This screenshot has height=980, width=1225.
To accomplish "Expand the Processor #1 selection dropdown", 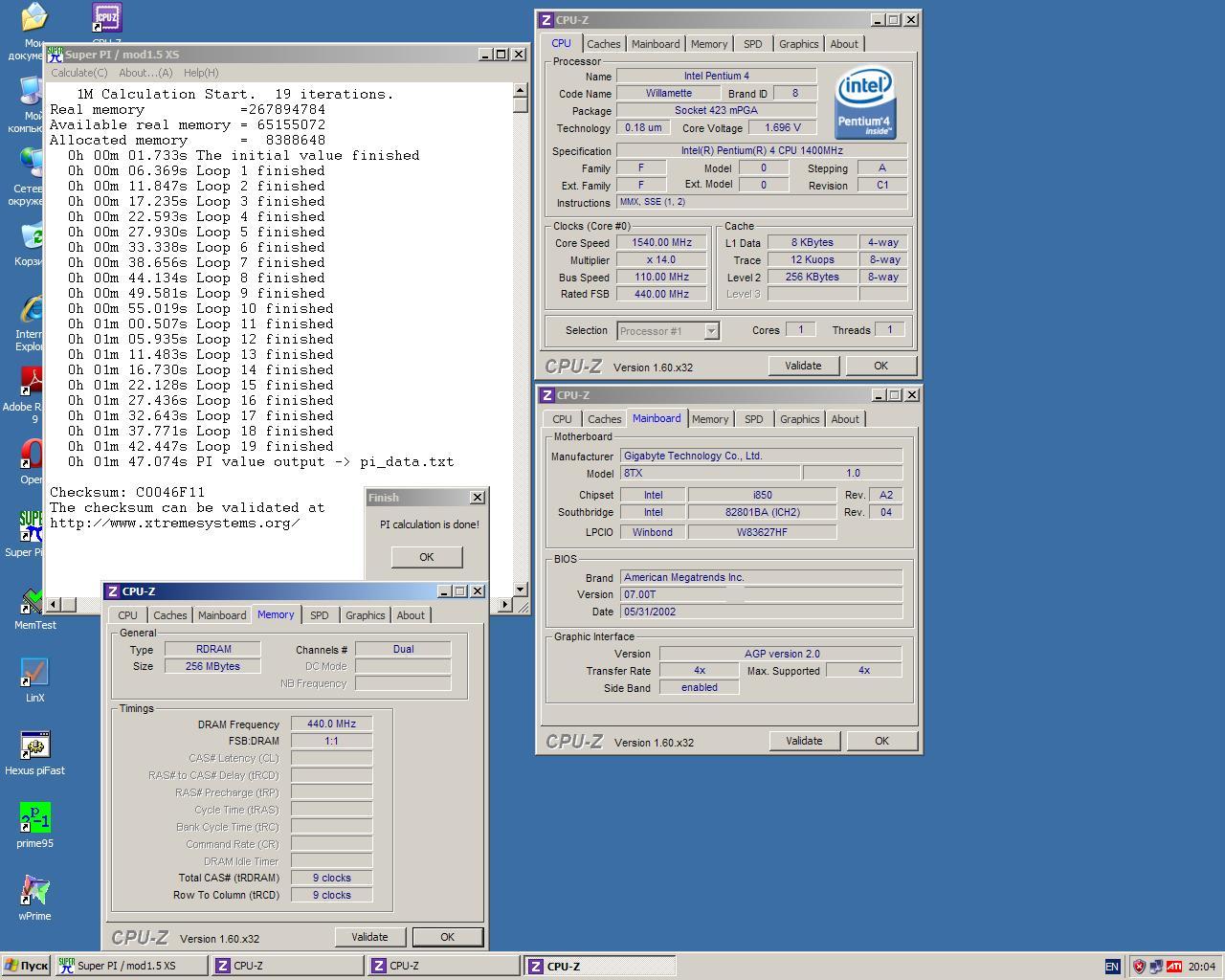I will 711,331.
